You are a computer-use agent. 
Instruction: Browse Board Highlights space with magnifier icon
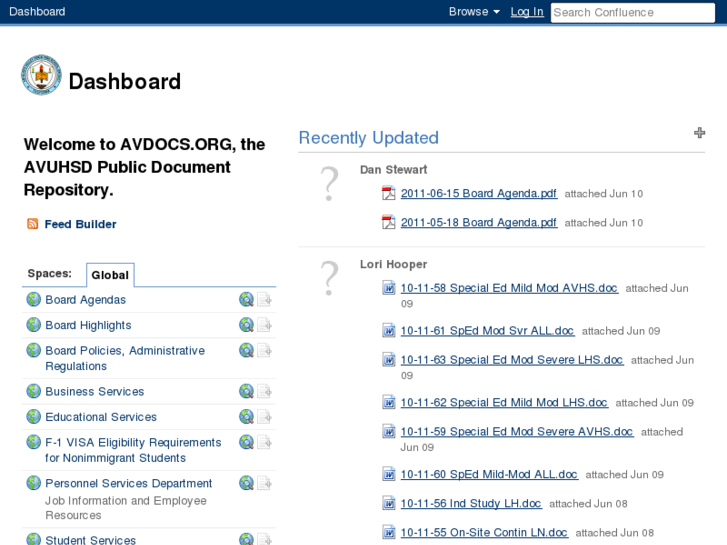tap(246, 325)
